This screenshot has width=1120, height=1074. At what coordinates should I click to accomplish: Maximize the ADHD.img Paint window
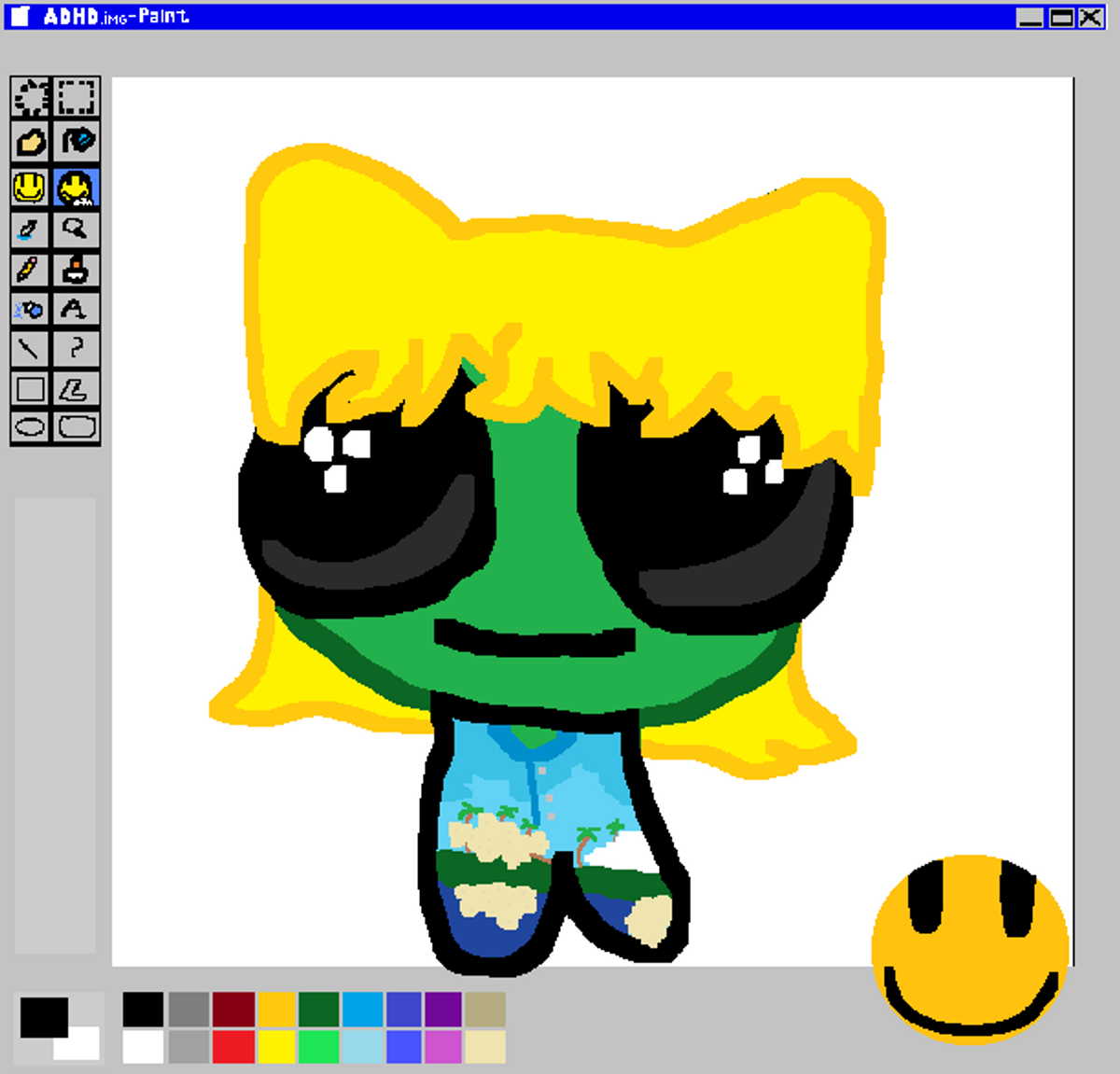(x=1061, y=17)
